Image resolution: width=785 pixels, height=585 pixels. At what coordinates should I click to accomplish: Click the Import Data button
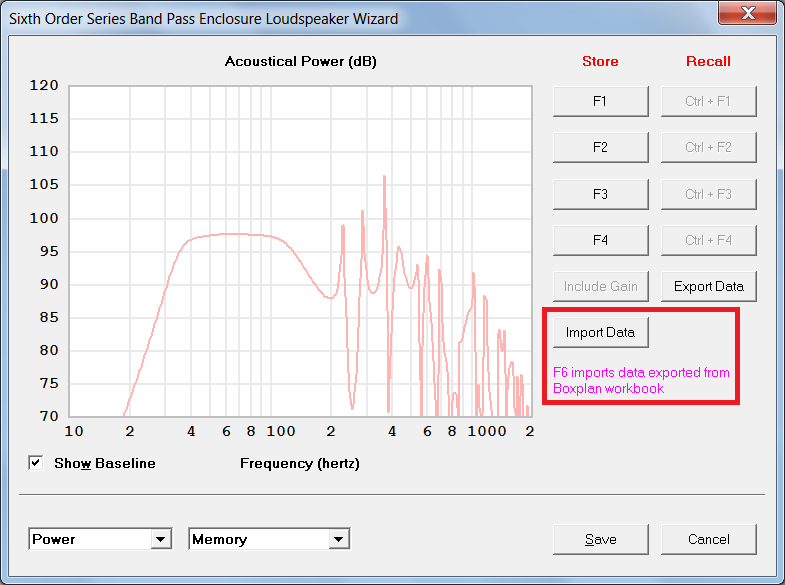pyautogui.click(x=600, y=332)
